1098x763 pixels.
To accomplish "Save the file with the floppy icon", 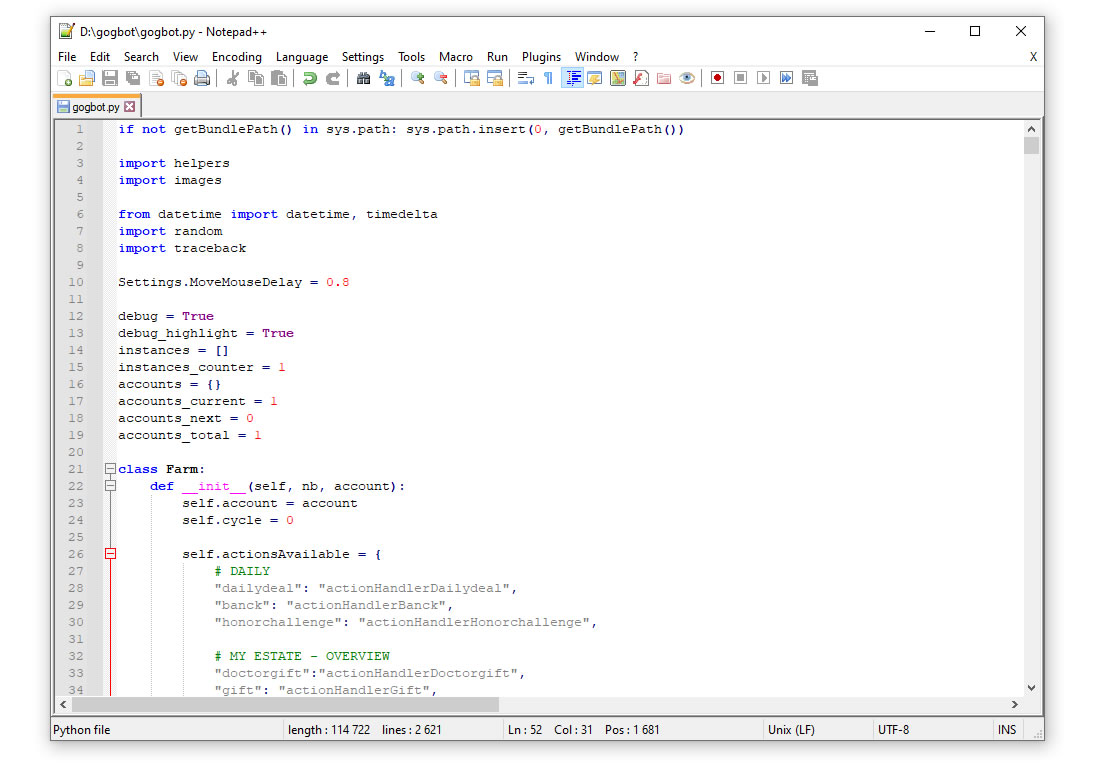I will (x=110, y=78).
